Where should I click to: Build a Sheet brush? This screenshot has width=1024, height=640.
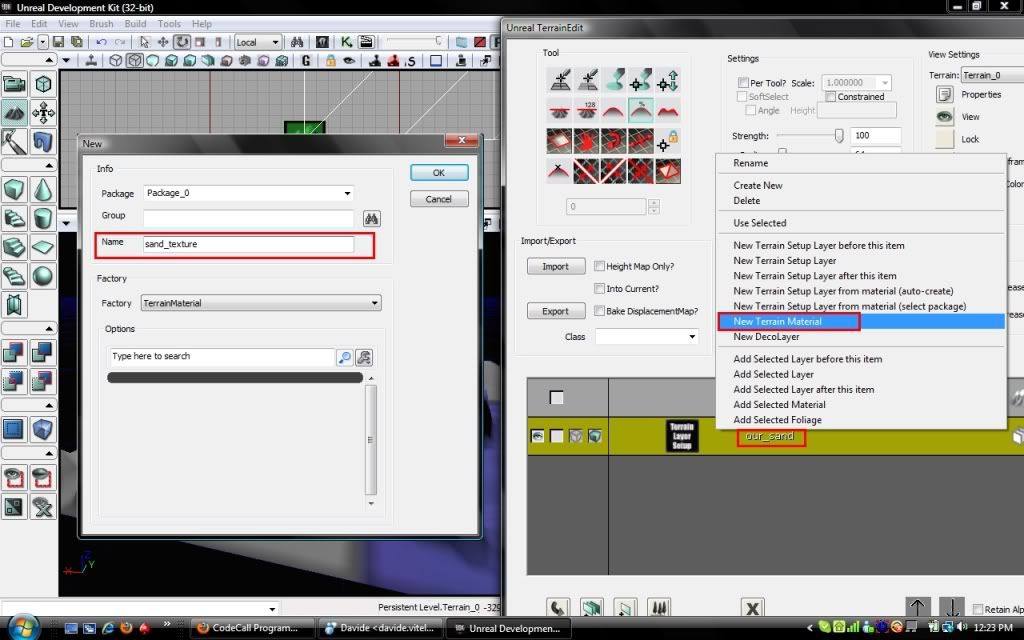click(42, 247)
